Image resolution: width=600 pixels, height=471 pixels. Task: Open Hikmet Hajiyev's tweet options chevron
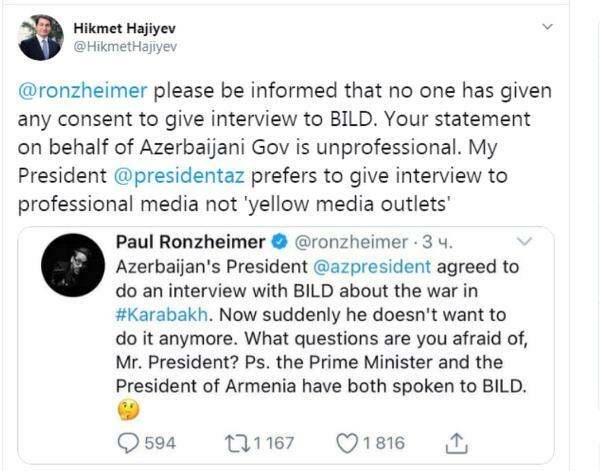547,26
